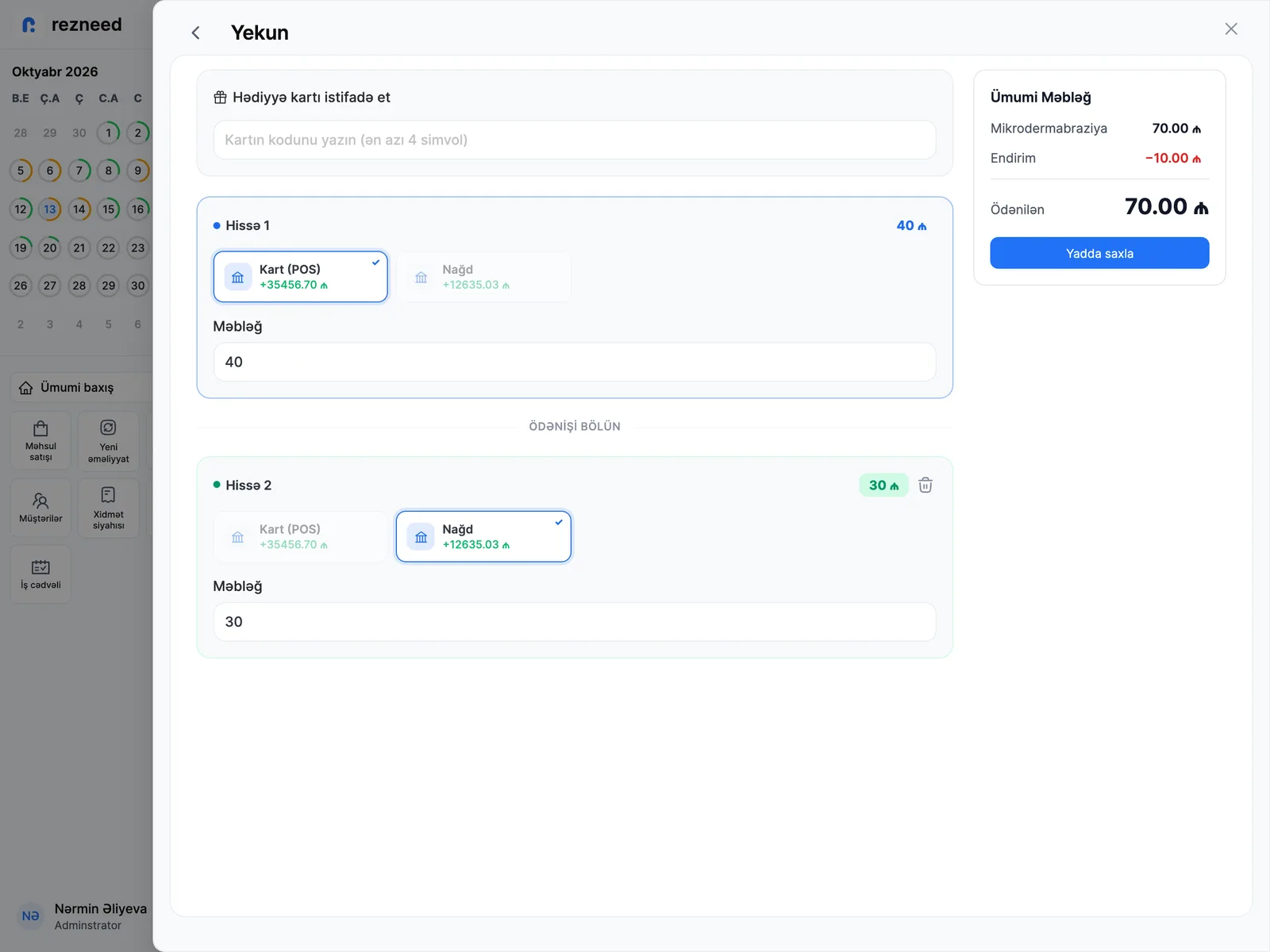This screenshot has height=952, width=1270.
Task: Split the payment via ÖDƏNİŞİ BÖLÜN
Action: [x=575, y=426]
